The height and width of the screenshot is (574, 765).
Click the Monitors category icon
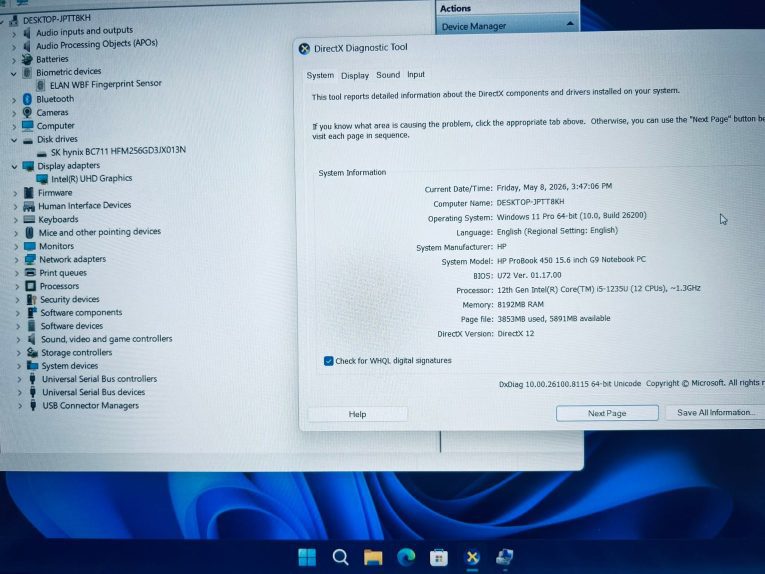coord(30,246)
